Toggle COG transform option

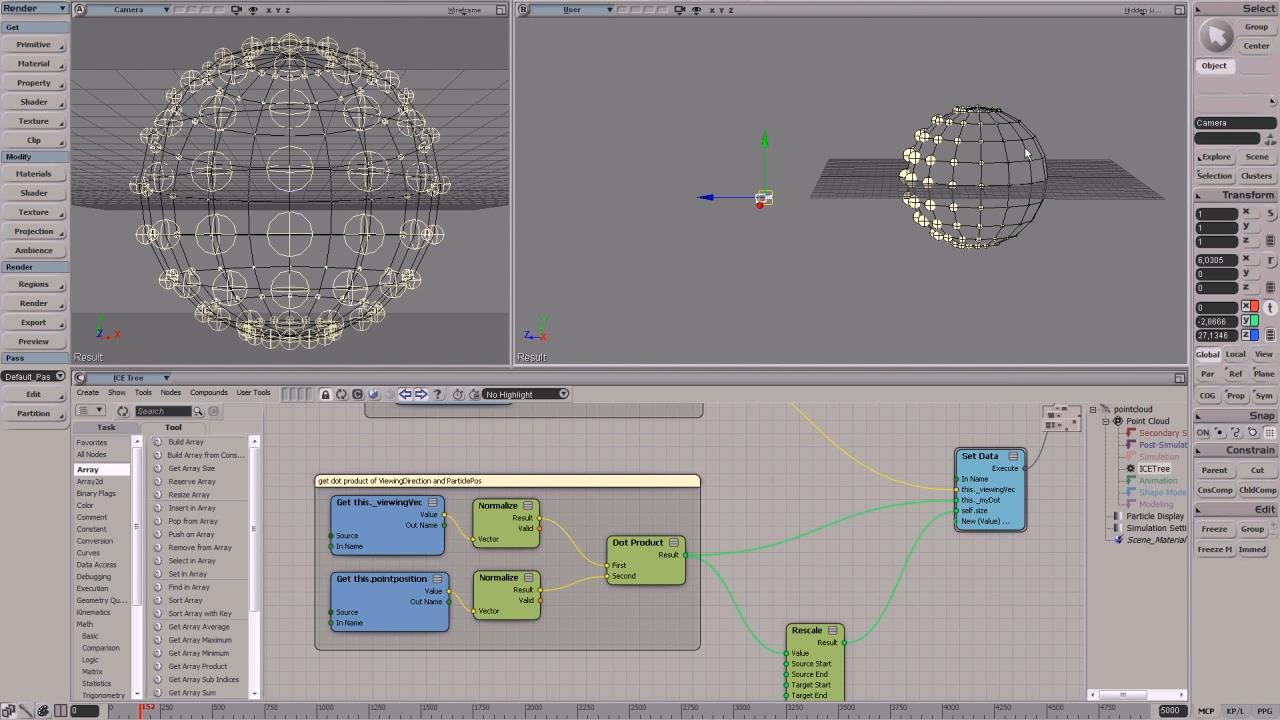(1208, 396)
